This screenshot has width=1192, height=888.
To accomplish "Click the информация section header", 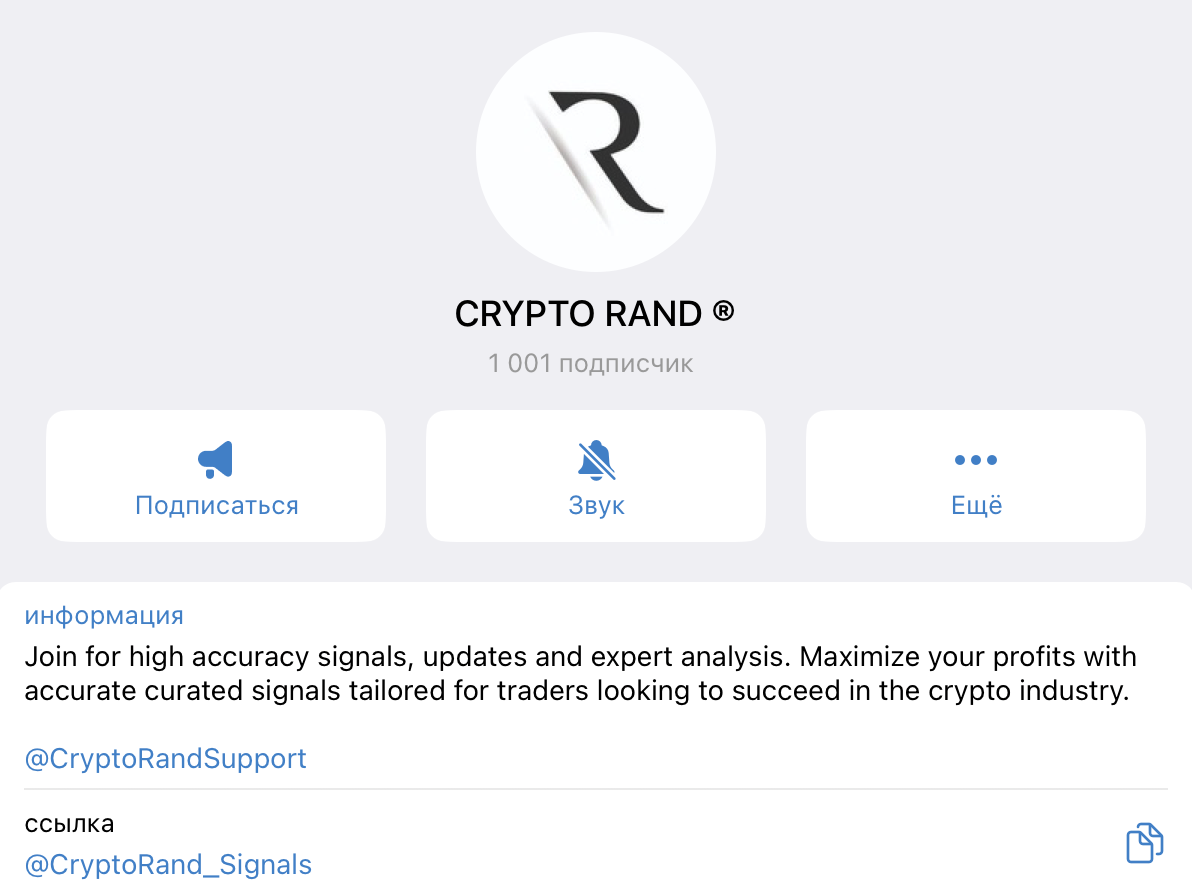I will coord(104,616).
